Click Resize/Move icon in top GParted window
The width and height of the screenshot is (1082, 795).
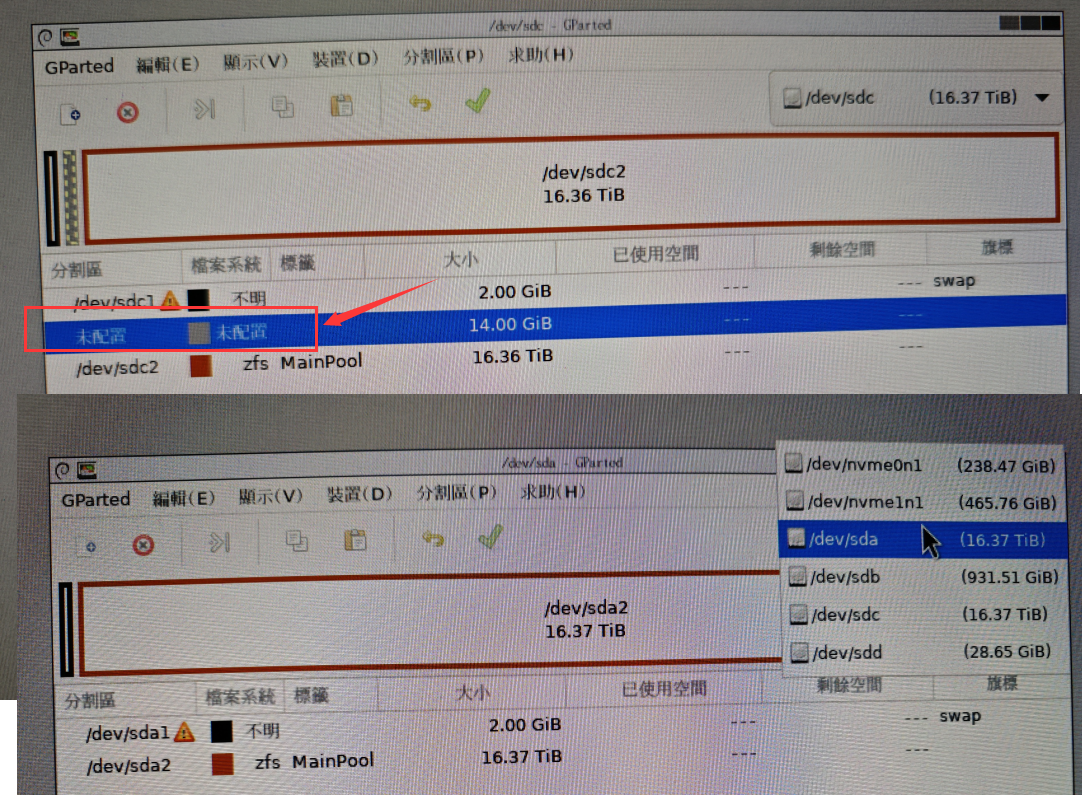[204, 109]
